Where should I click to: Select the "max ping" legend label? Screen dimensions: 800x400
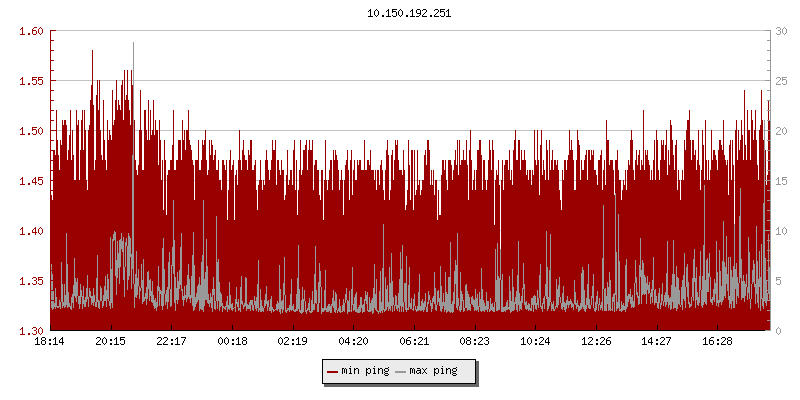[433, 371]
